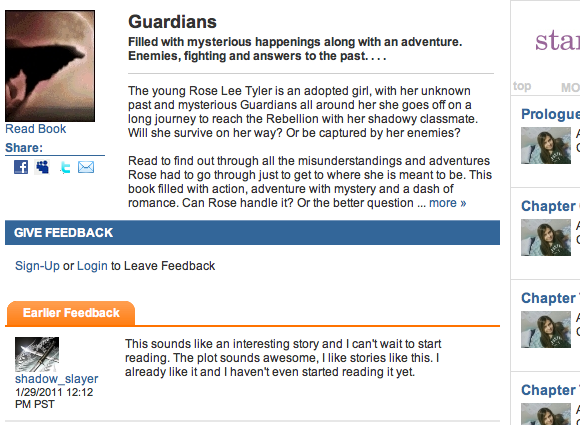Open the Guardians book cover image
This screenshot has width=580, height=425.
50,66
